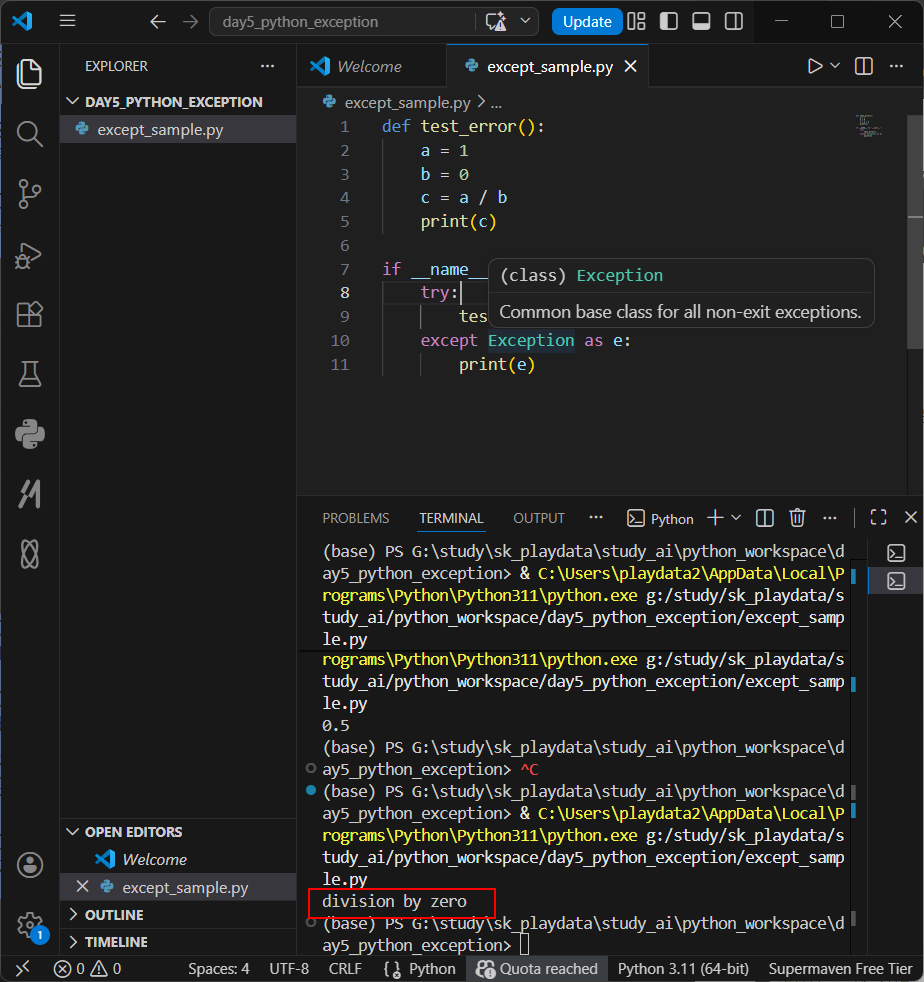Select the second terminal in the terminal list
Image resolution: width=924 pixels, height=982 pixels.
[896, 581]
